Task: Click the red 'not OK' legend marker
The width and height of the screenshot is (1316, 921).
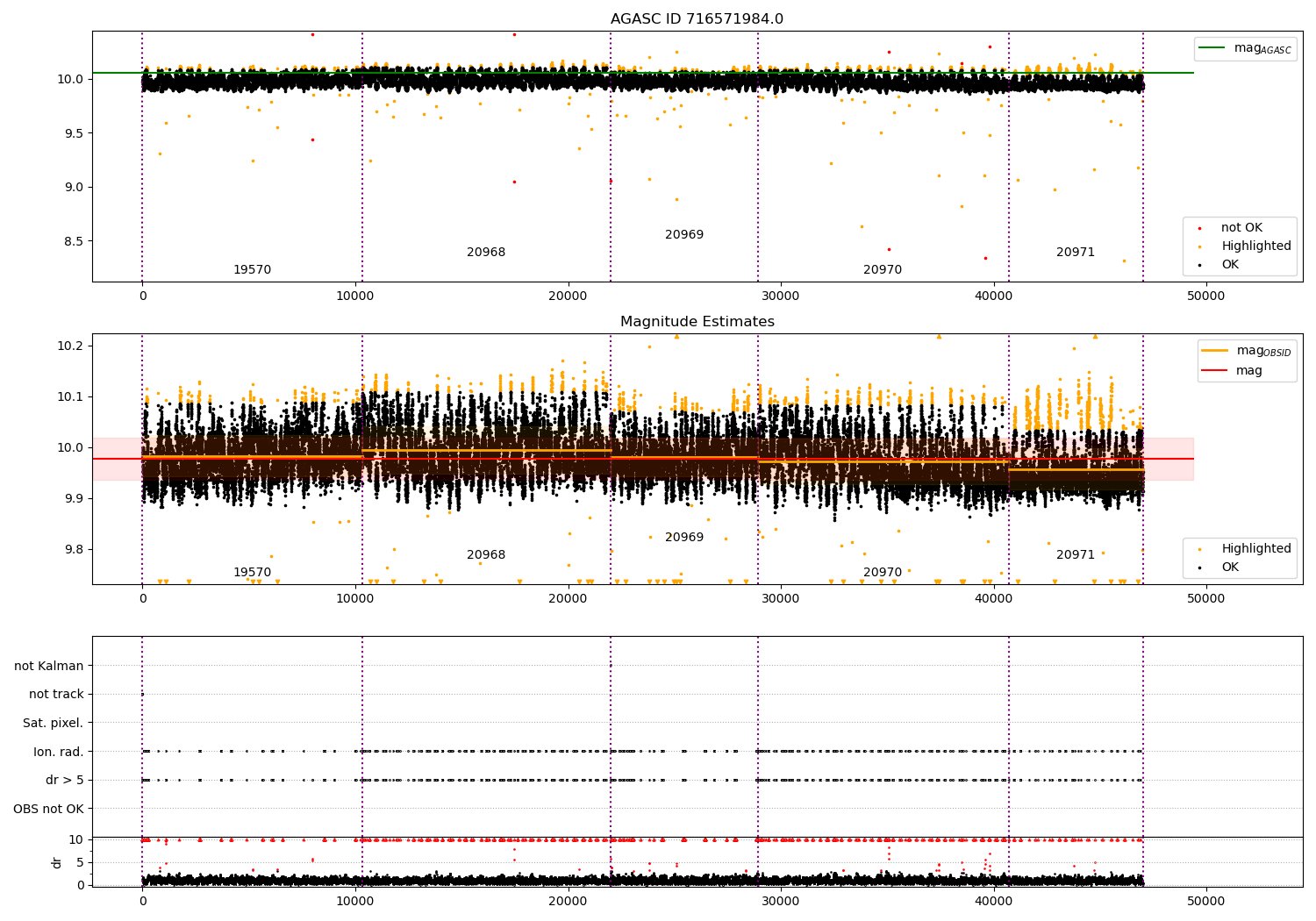Action: tap(1199, 228)
